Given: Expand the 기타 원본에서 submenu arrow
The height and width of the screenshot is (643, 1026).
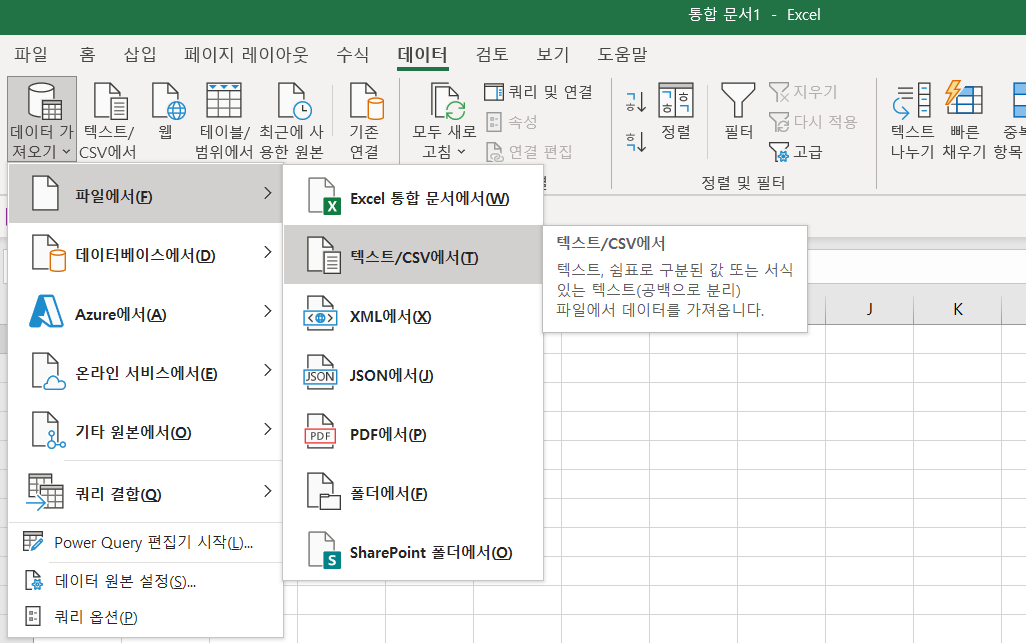Looking at the screenshot, I should [267, 430].
